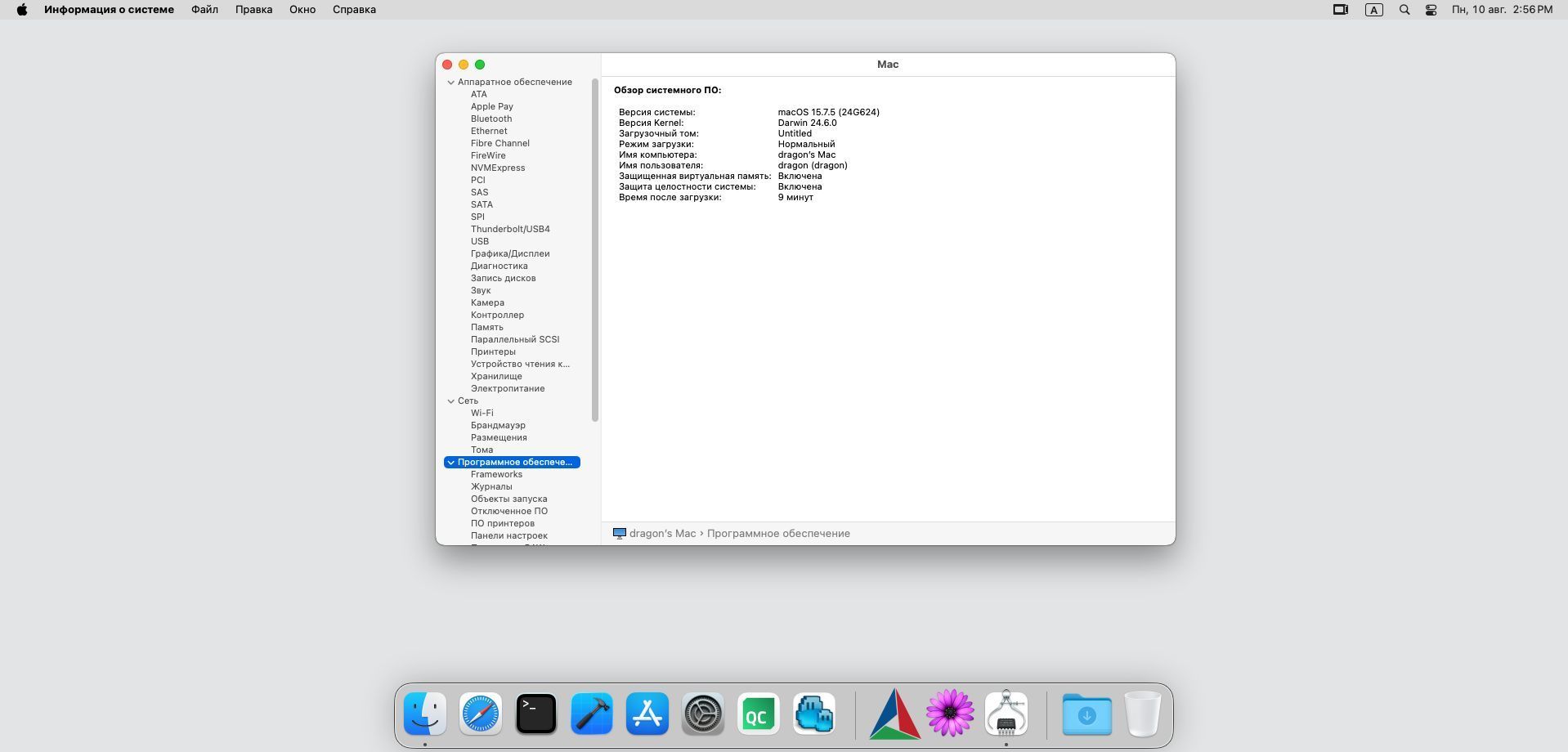This screenshot has width=1568, height=752.
Task: Click the sidebar vertical scrollbar
Action: tap(595, 250)
